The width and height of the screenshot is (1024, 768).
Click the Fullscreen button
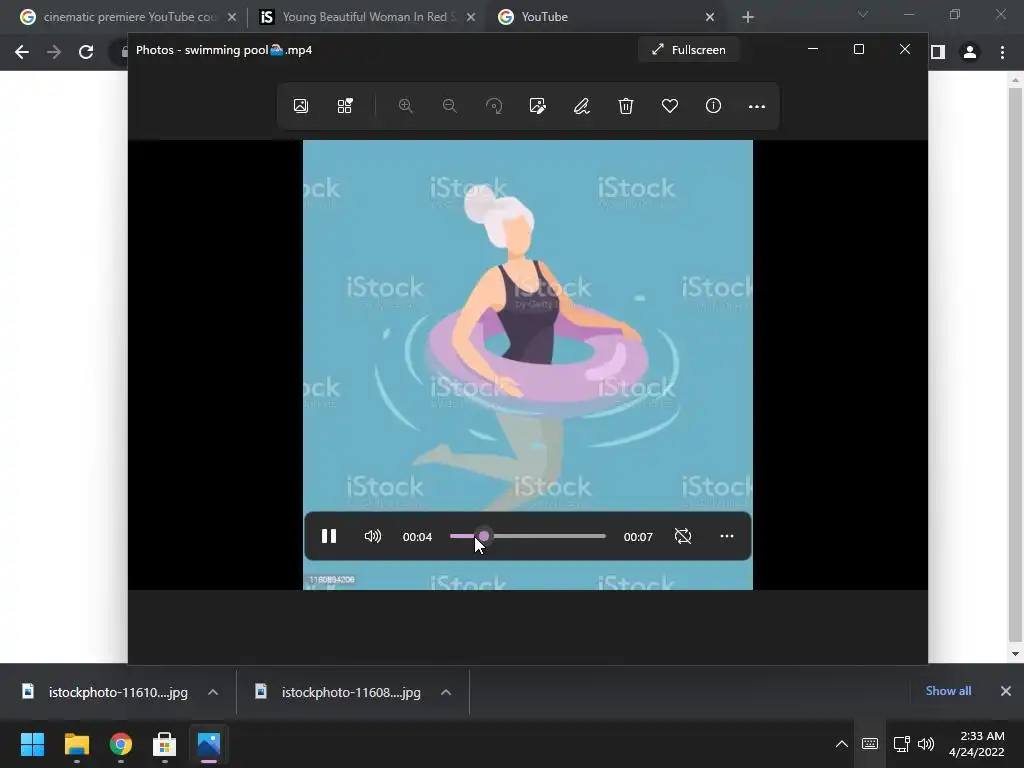pyautogui.click(x=688, y=50)
